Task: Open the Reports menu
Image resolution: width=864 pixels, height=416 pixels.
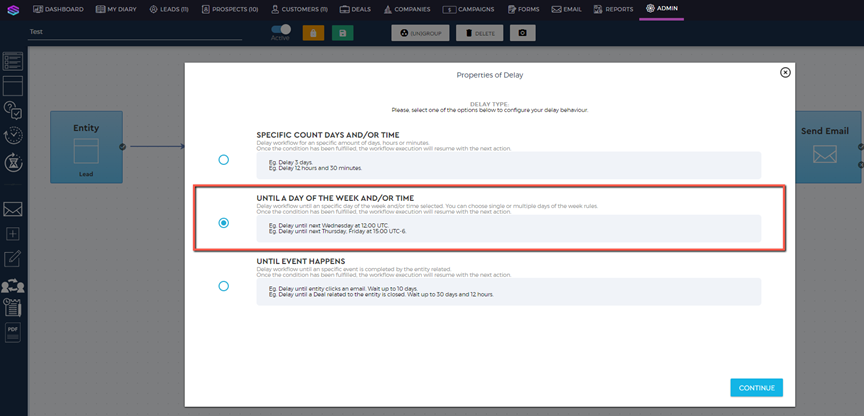Action: pos(613,9)
